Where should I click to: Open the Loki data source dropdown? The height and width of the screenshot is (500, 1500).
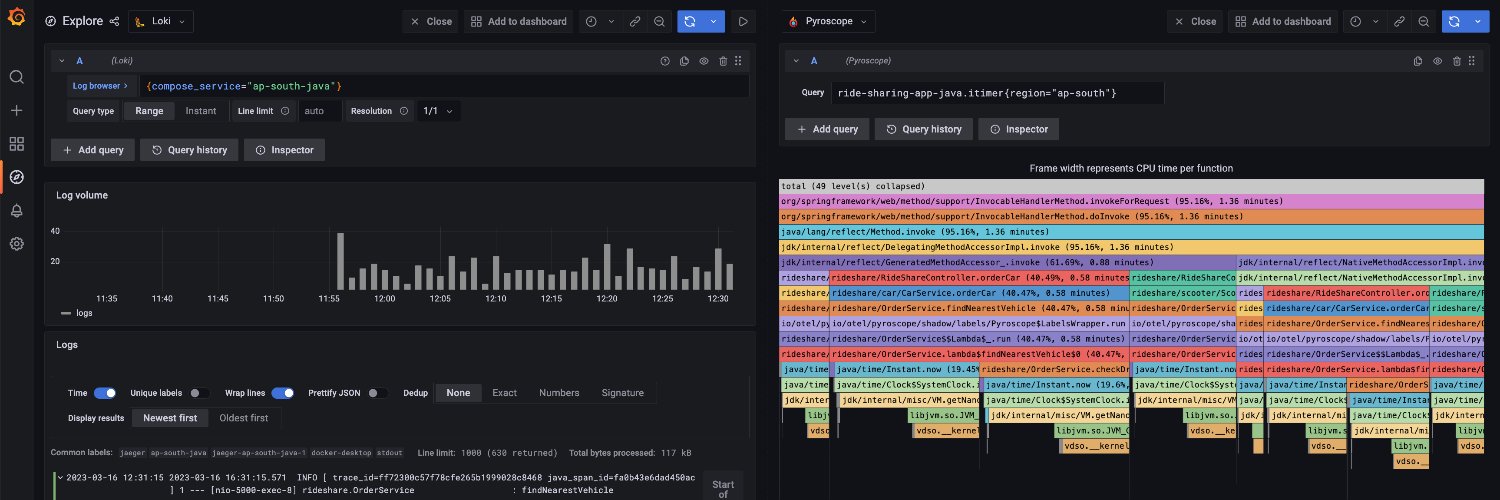161,21
